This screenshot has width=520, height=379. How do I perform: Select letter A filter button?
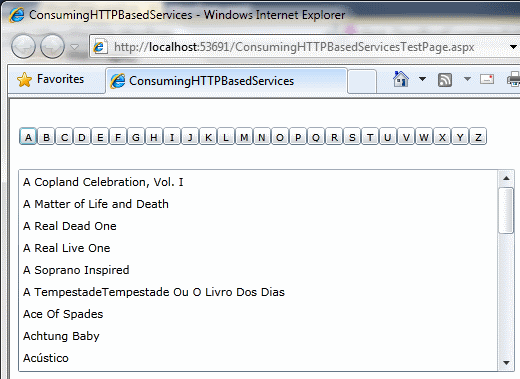tap(28, 137)
